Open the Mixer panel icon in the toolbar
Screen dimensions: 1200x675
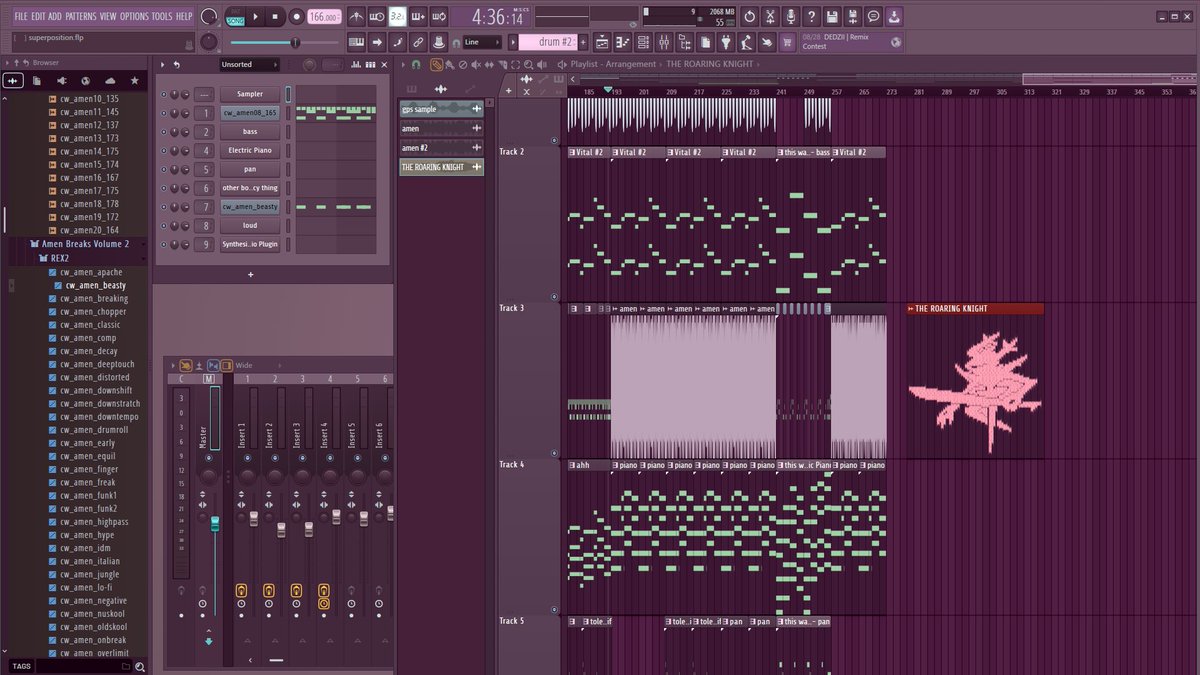(x=665, y=41)
